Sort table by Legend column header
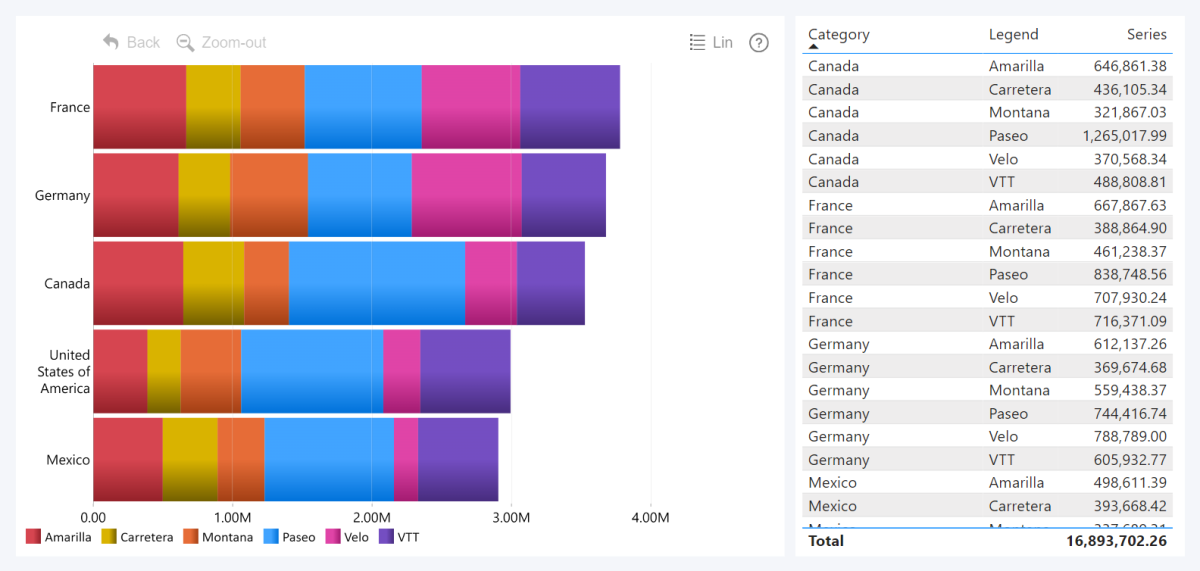This screenshot has height=571, width=1200. (1014, 34)
